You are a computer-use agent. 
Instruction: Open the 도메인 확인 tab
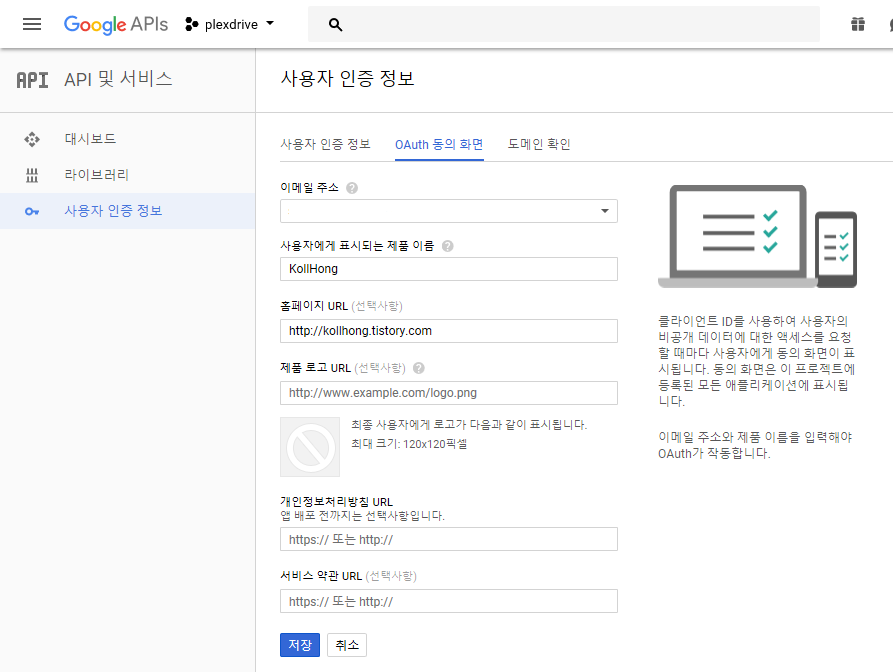pos(539,144)
